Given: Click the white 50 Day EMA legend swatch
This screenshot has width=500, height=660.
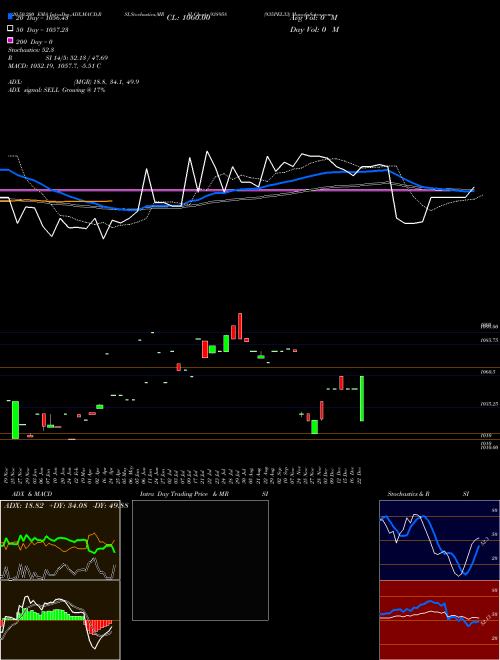Looking at the screenshot, I should [10, 29].
